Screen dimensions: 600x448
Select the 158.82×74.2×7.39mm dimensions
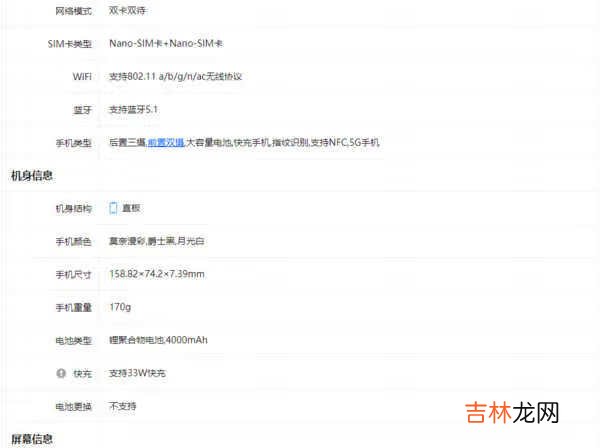pyautogui.click(x=157, y=274)
